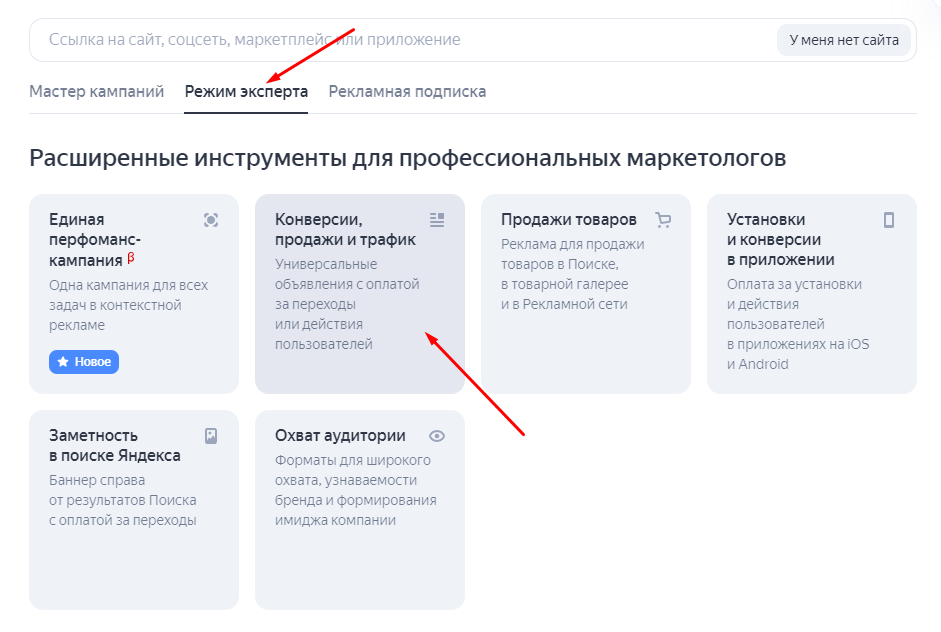Click the eye icon on Охват аудитории card
Screen dimensions: 941x632
(436, 435)
